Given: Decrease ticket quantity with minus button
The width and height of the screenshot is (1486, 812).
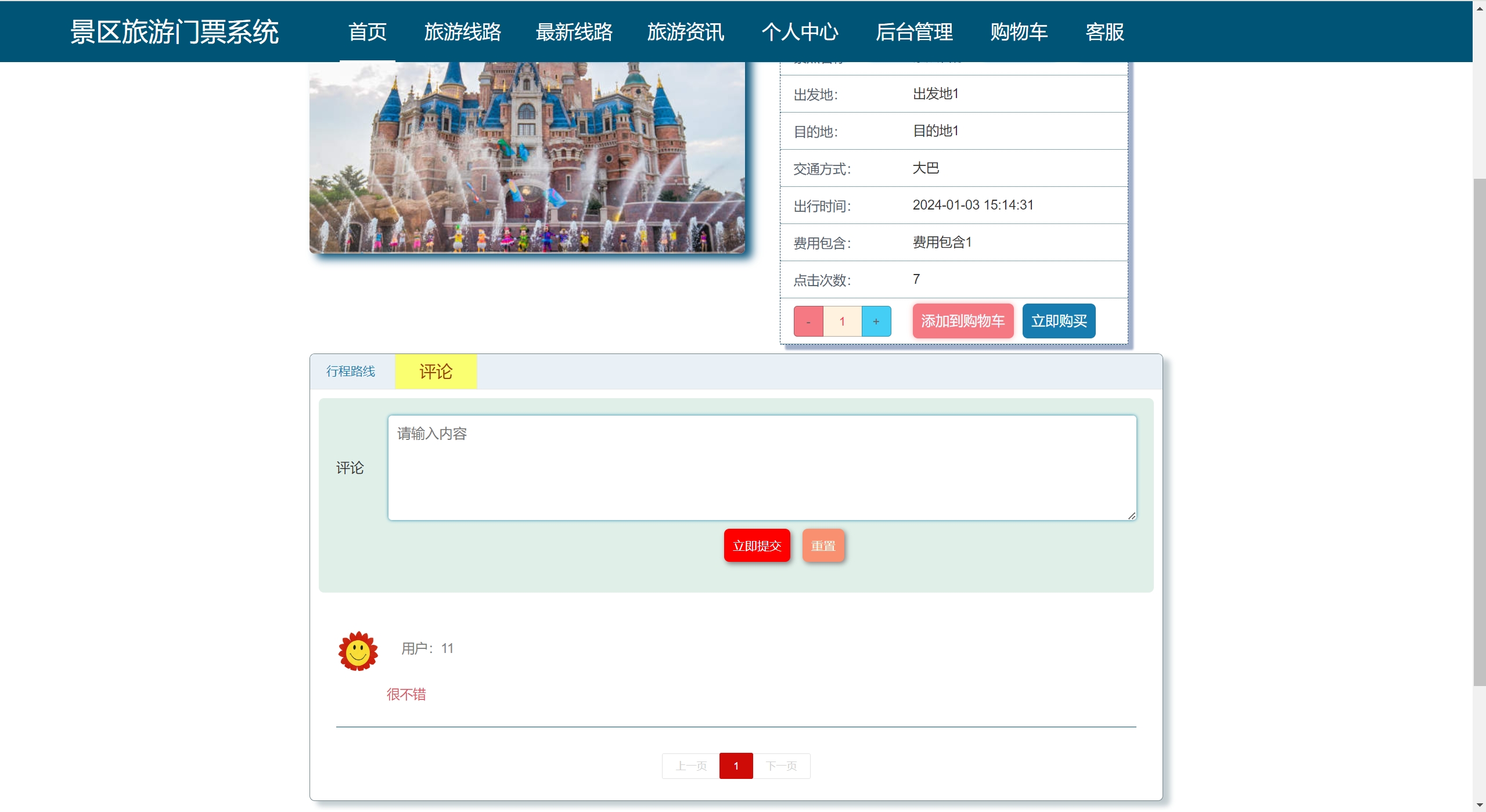Looking at the screenshot, I should click(808, 322).
